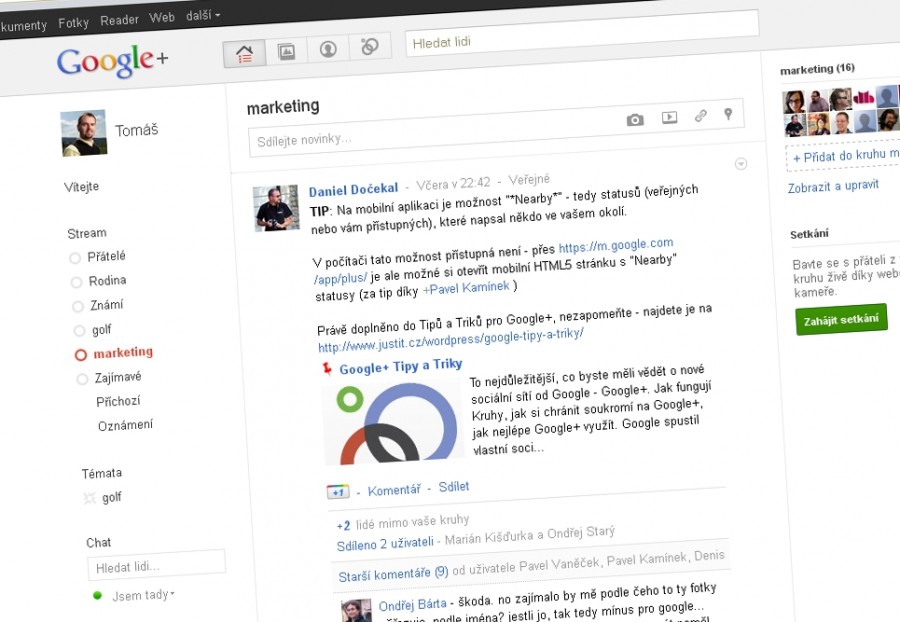Open Reader in the top bar
The image size is (900, 622).
click(119, 20)
